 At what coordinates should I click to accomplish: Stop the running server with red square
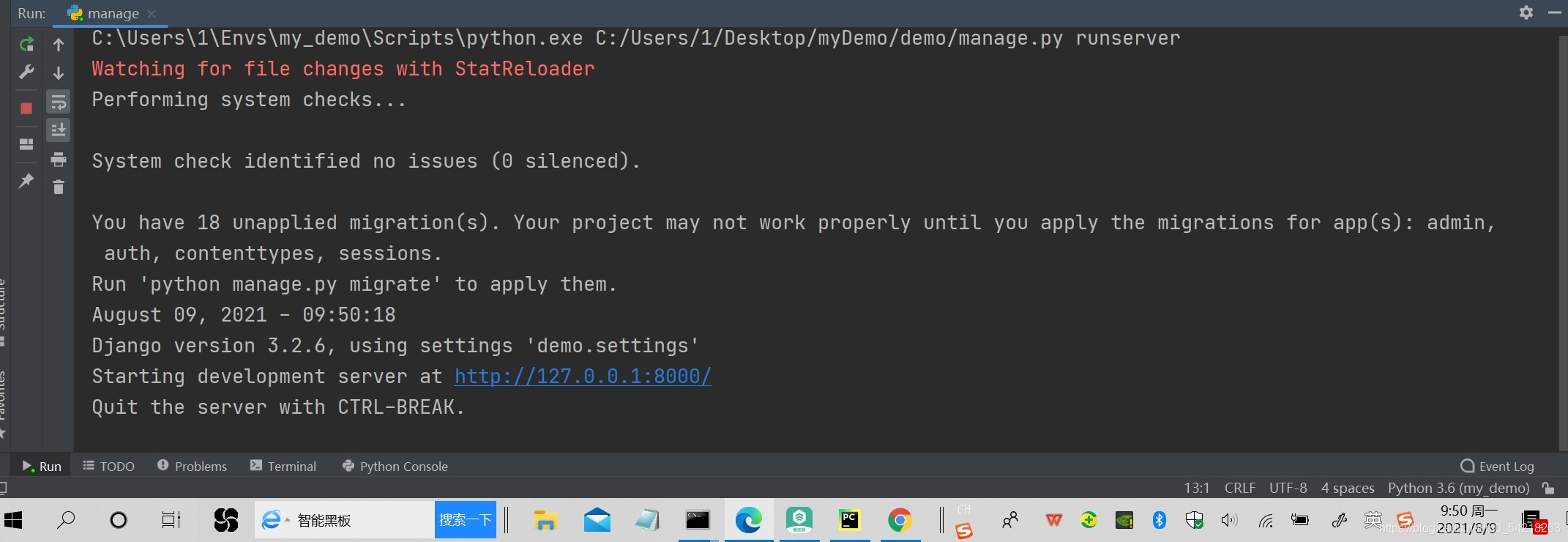pos(26,108)
